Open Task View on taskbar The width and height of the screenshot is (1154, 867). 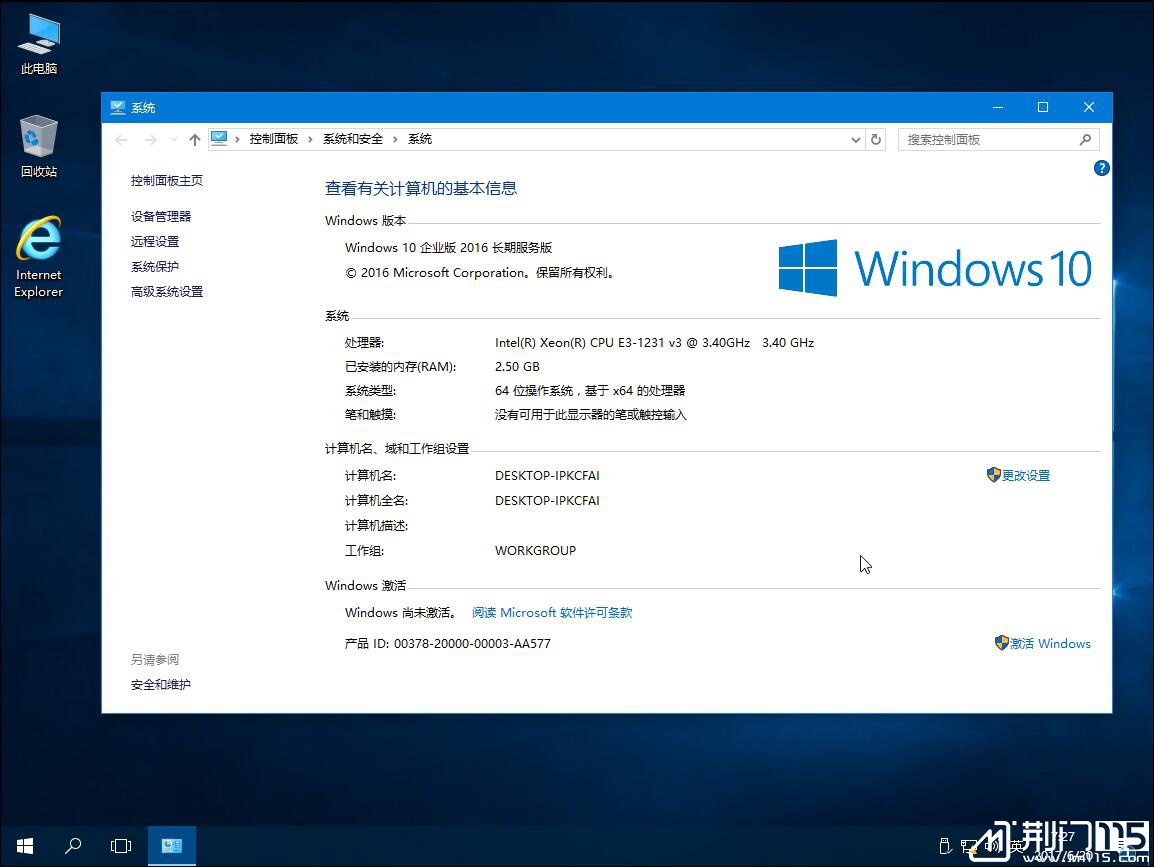point(121,846)
